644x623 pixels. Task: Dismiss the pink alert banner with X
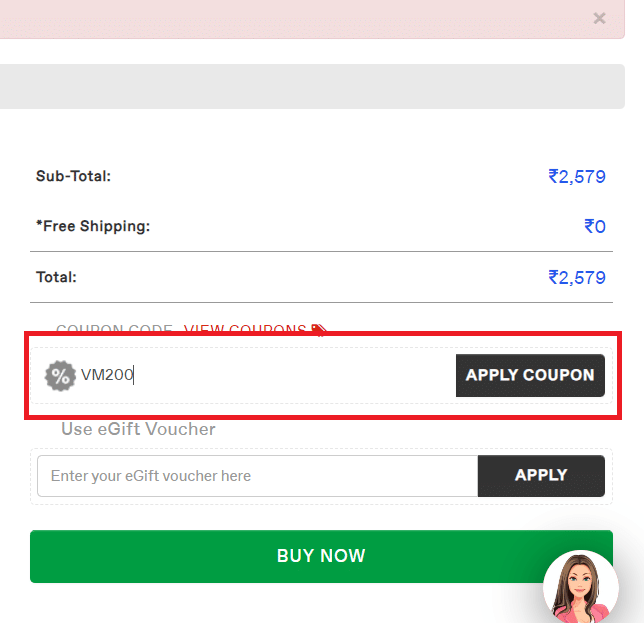click(x=599, y=18)
